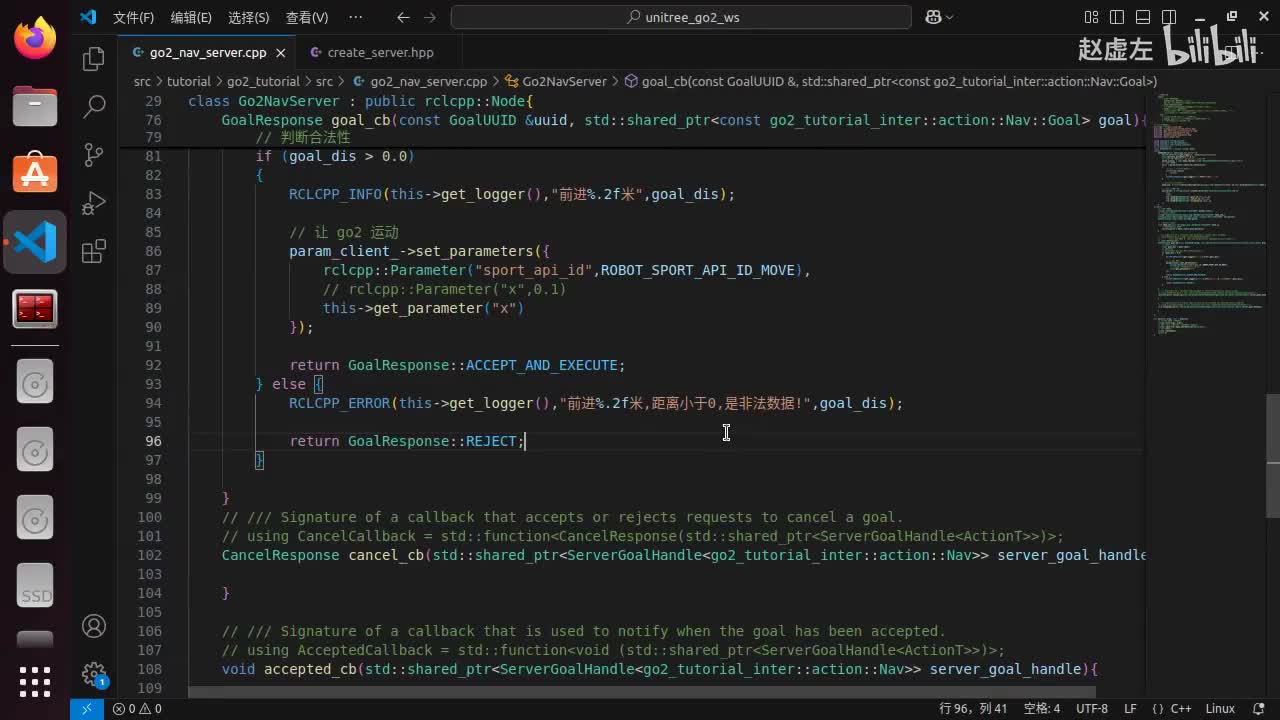This screenshot has width=1280, height=720.
Task: Open the Accounts menu in activity bar
Action: [x=94, y=626]
